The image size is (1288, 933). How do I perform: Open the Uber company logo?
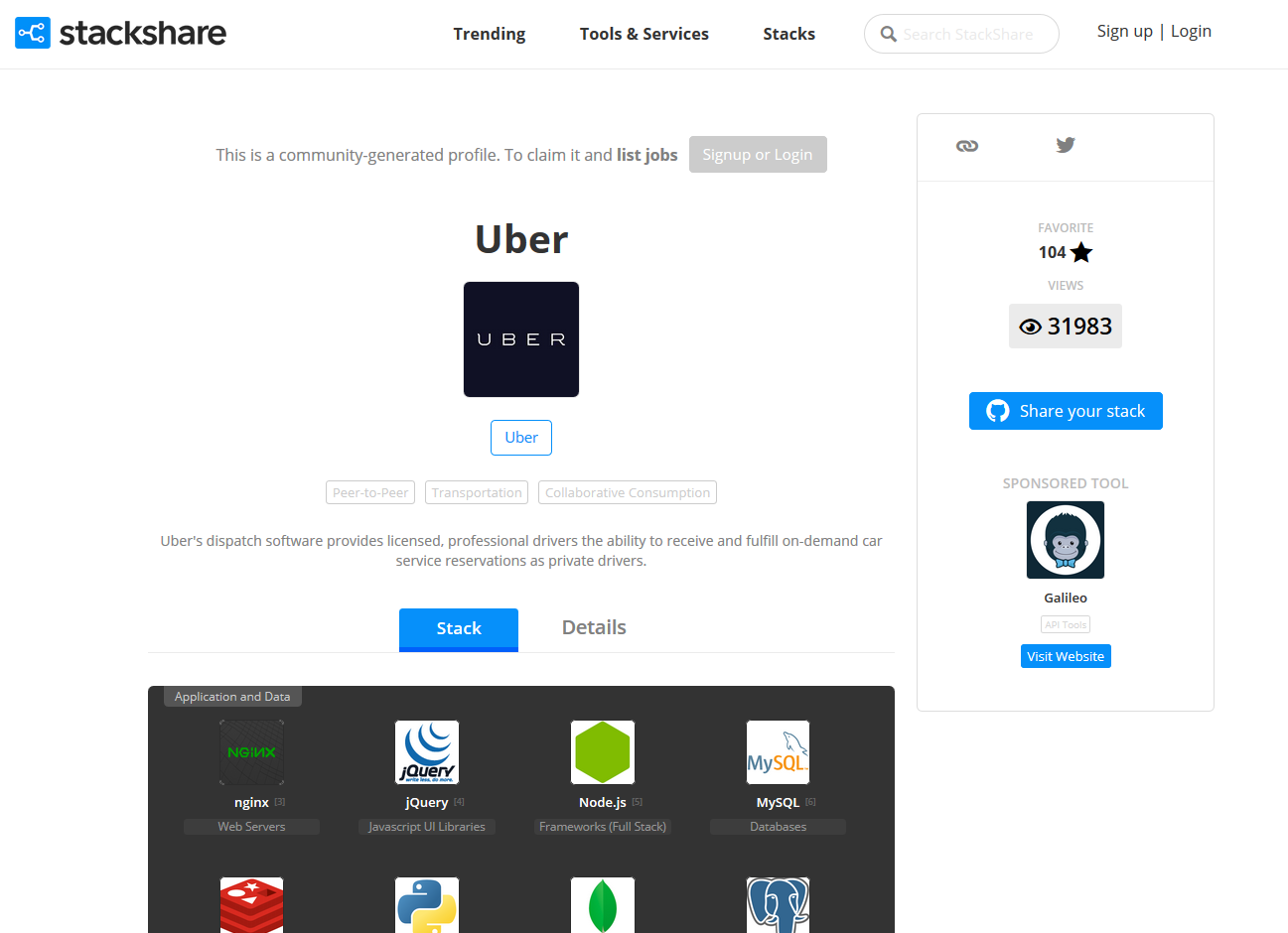521,339
